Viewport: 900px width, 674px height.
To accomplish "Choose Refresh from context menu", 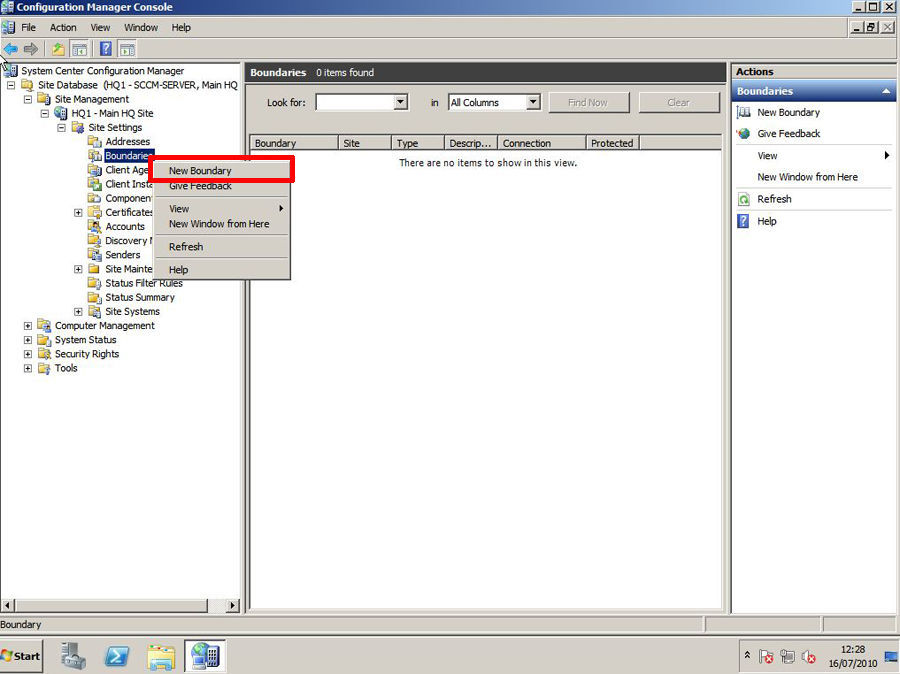I will 221,247.
